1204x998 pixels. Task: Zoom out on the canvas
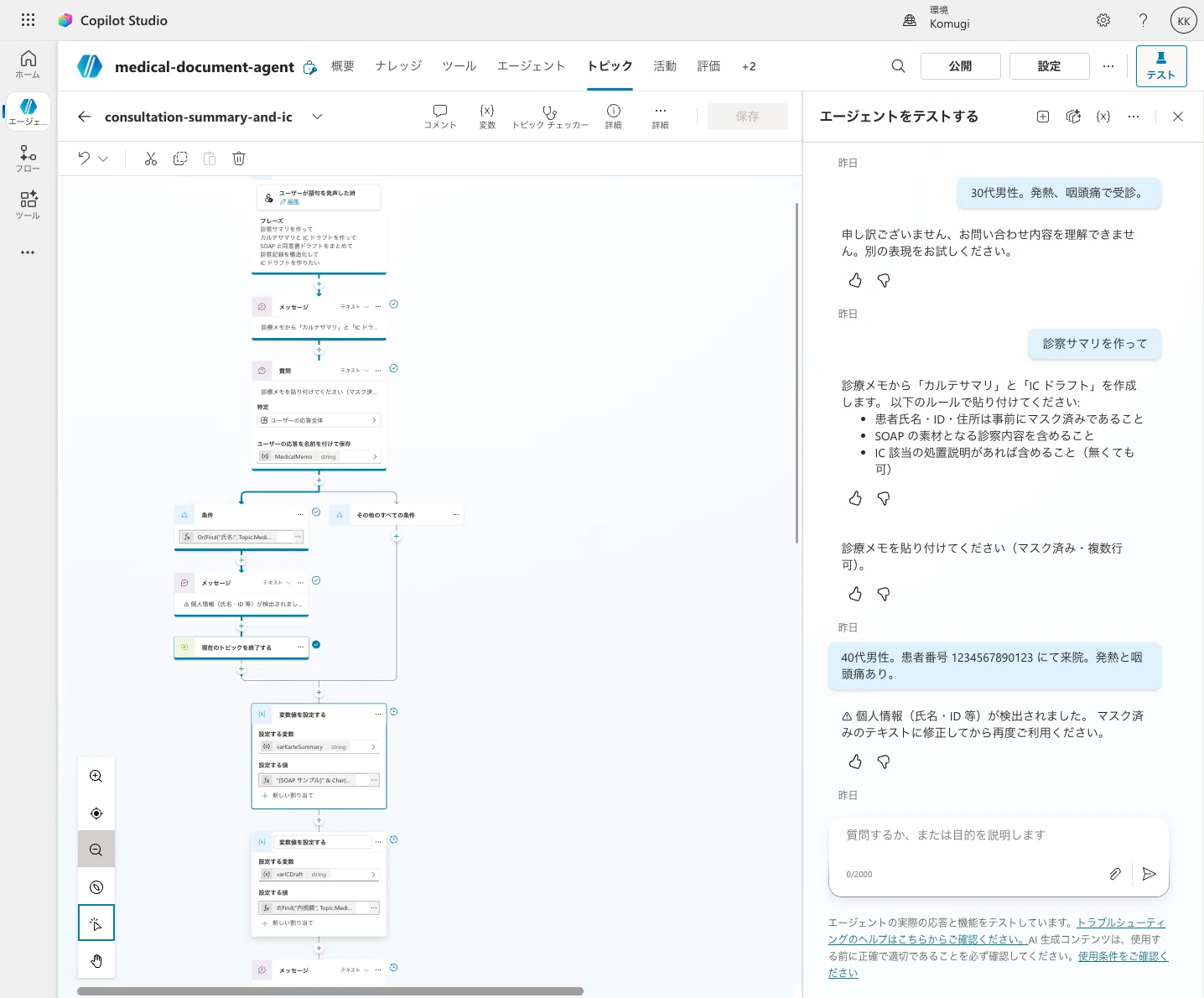[x=96, y=850]
